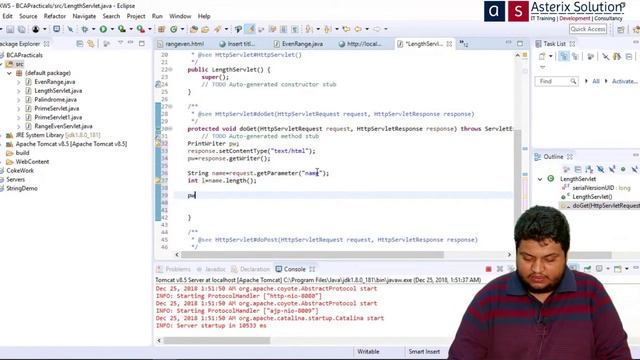Screen dimensions: 640x360
Task: Maximize the editor area
Action: (520, 43)
